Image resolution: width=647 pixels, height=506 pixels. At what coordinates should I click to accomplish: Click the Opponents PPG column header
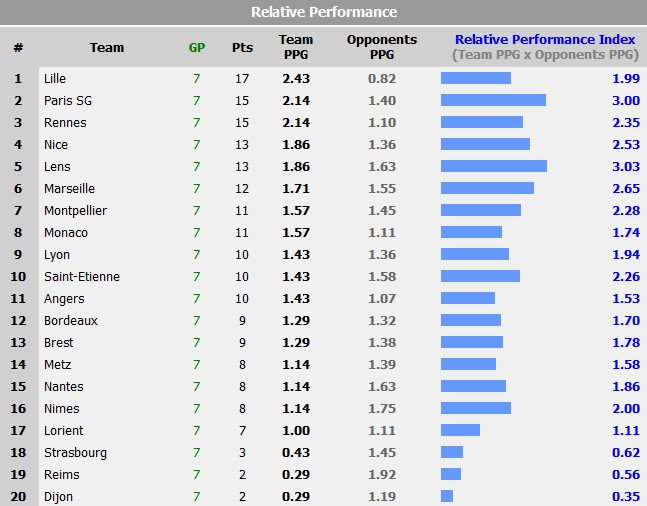click(x=382, y=47)
